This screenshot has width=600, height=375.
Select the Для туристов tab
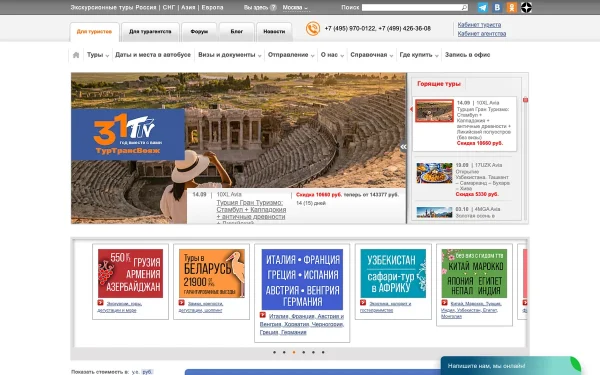click(x=94, y=32)
